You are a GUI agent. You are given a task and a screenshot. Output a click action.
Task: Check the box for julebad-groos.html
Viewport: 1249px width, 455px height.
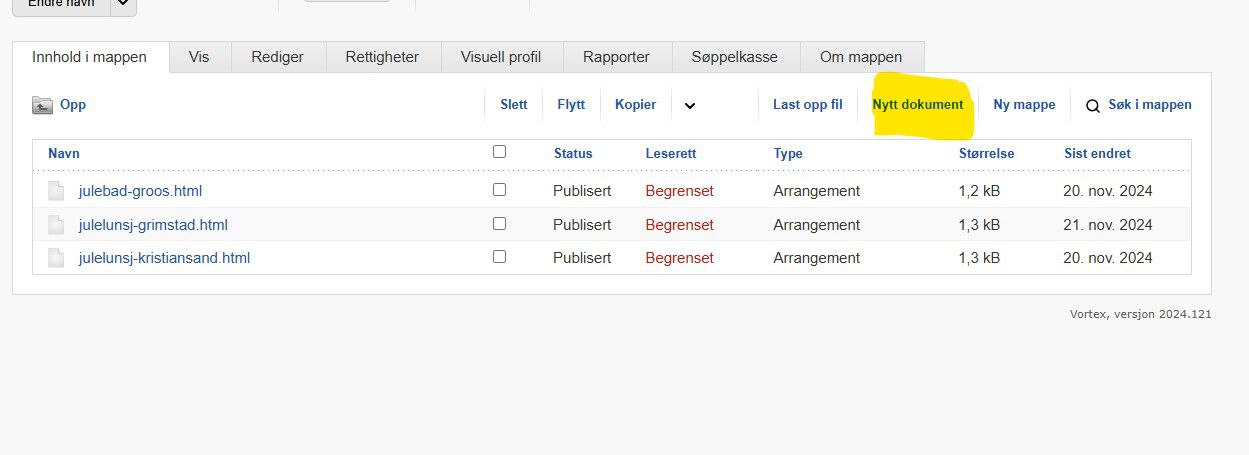500,189
